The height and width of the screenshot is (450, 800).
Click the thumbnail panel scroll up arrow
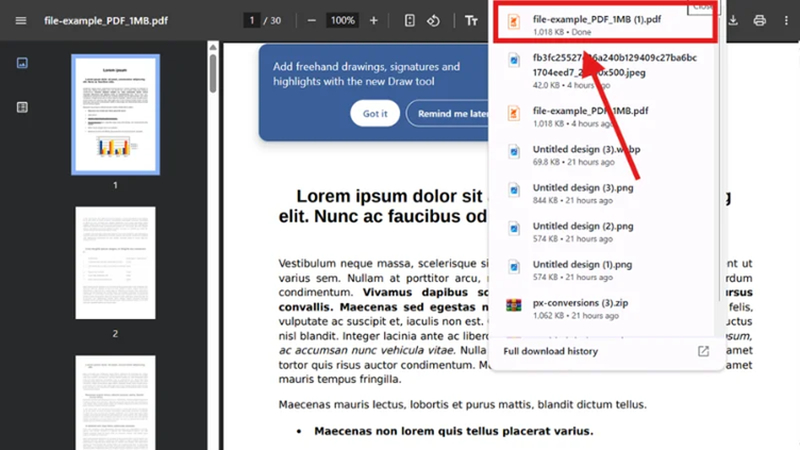pos(213,47)
